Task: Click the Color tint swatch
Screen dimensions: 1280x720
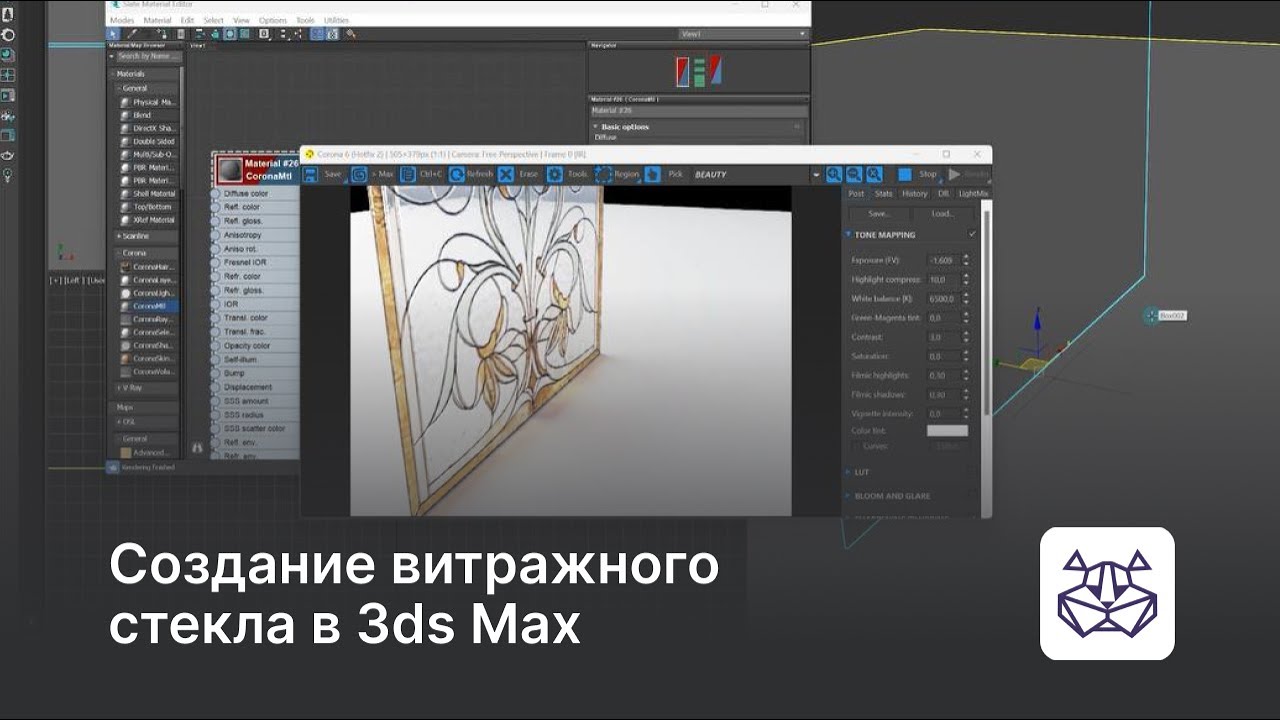Action: (947, 431)
